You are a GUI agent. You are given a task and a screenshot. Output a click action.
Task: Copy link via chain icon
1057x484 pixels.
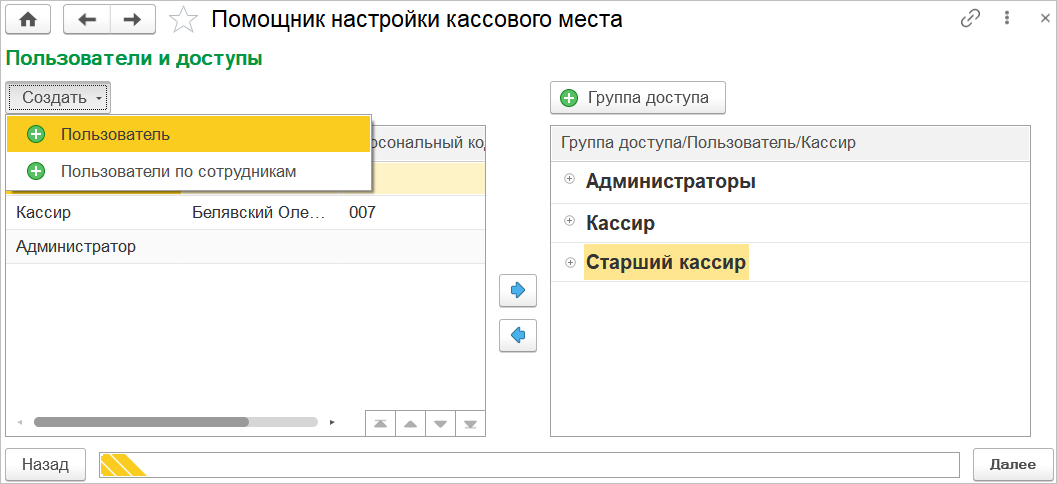tap(970, 19)
